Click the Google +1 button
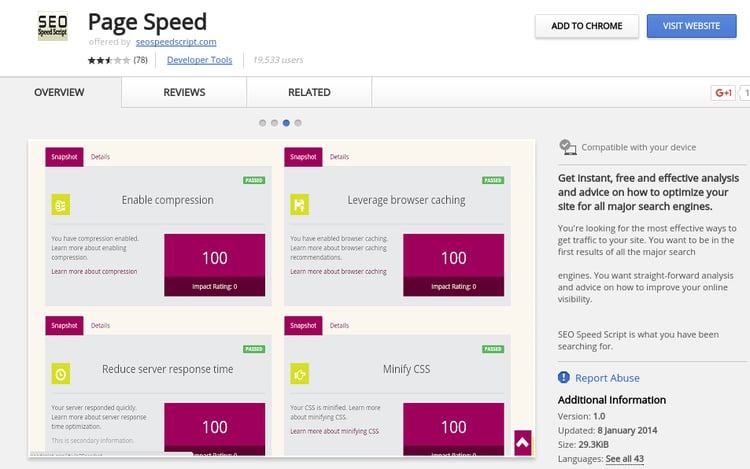Image resolution: width=750 pixels, height=469 pixels. [x=723, y=93]
